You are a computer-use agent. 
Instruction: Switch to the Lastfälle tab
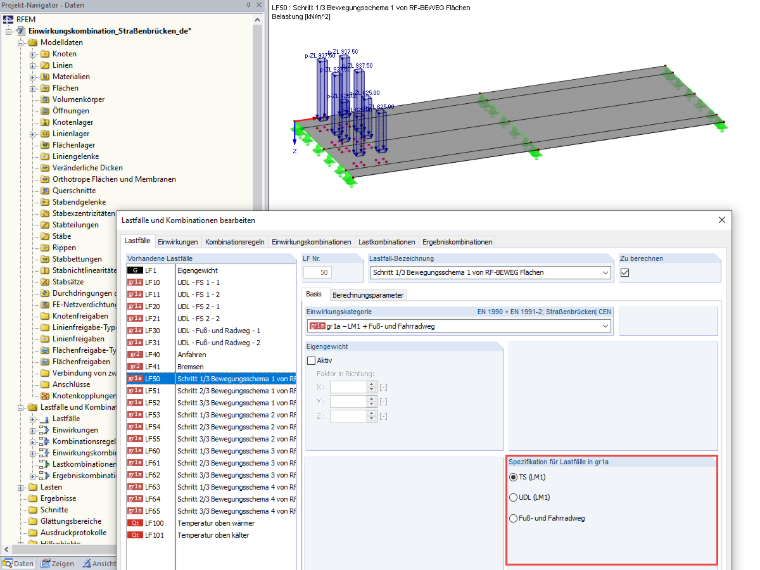click(x=137, y=241)
